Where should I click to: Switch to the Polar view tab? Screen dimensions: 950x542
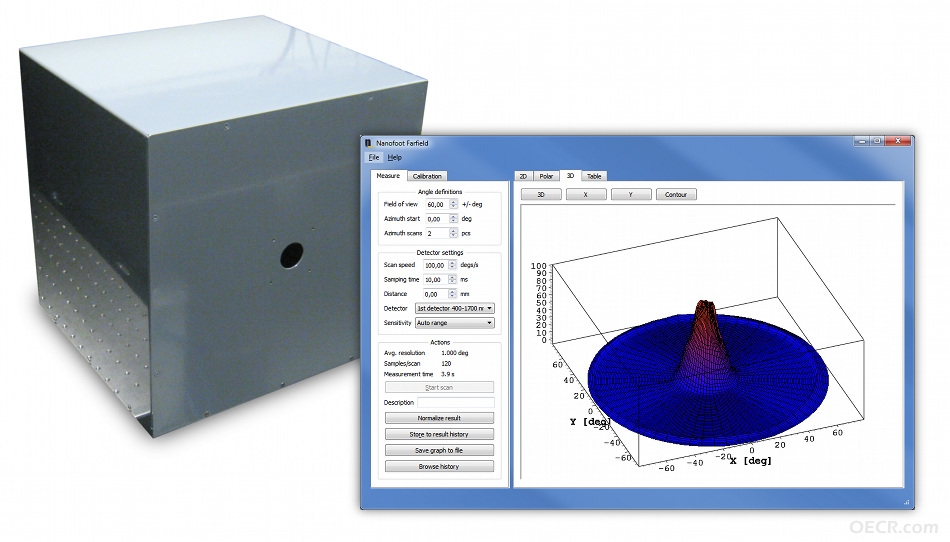(546, 176)
